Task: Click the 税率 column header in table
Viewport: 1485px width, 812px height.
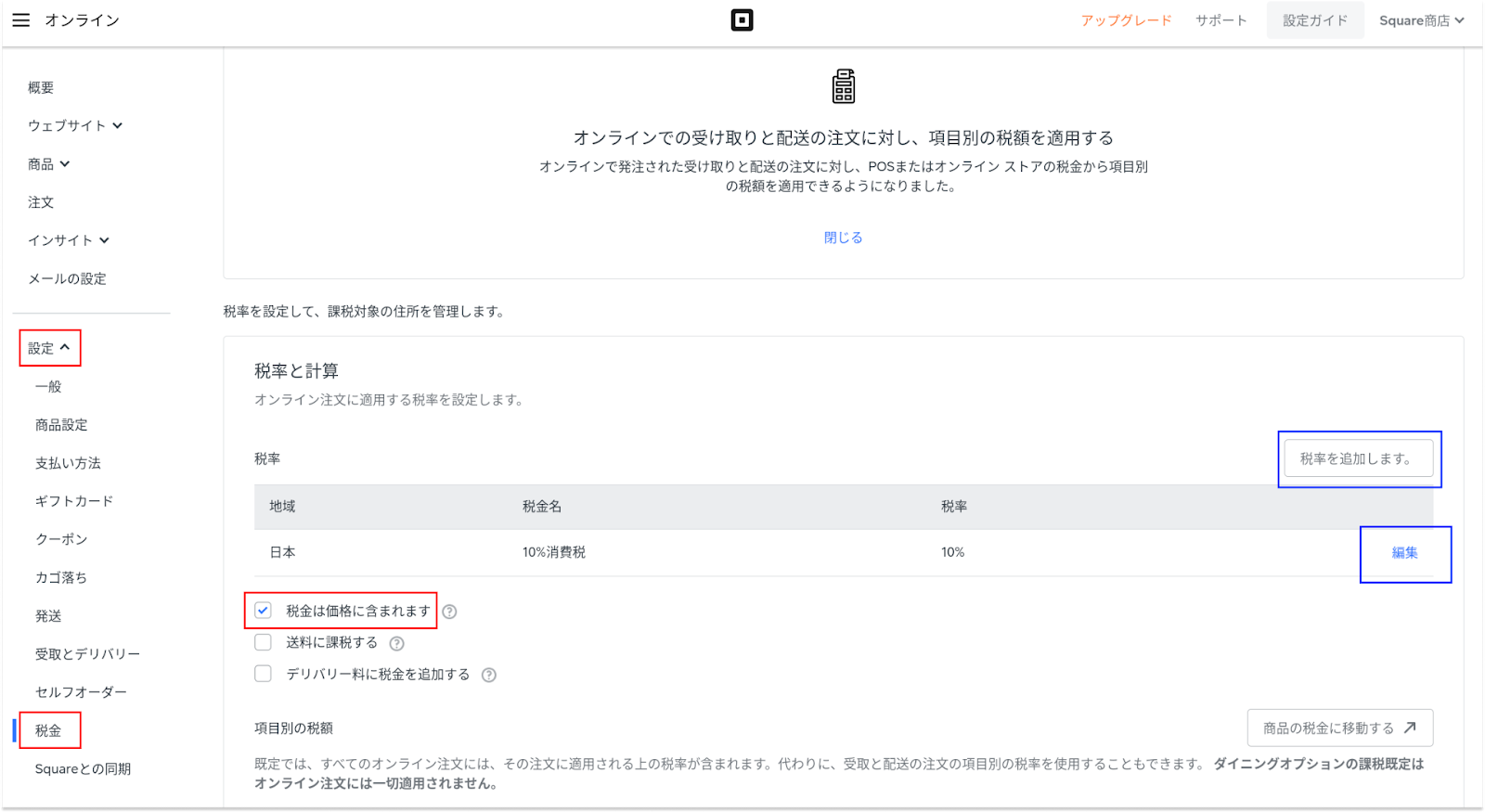Action: tap(954, 507)
